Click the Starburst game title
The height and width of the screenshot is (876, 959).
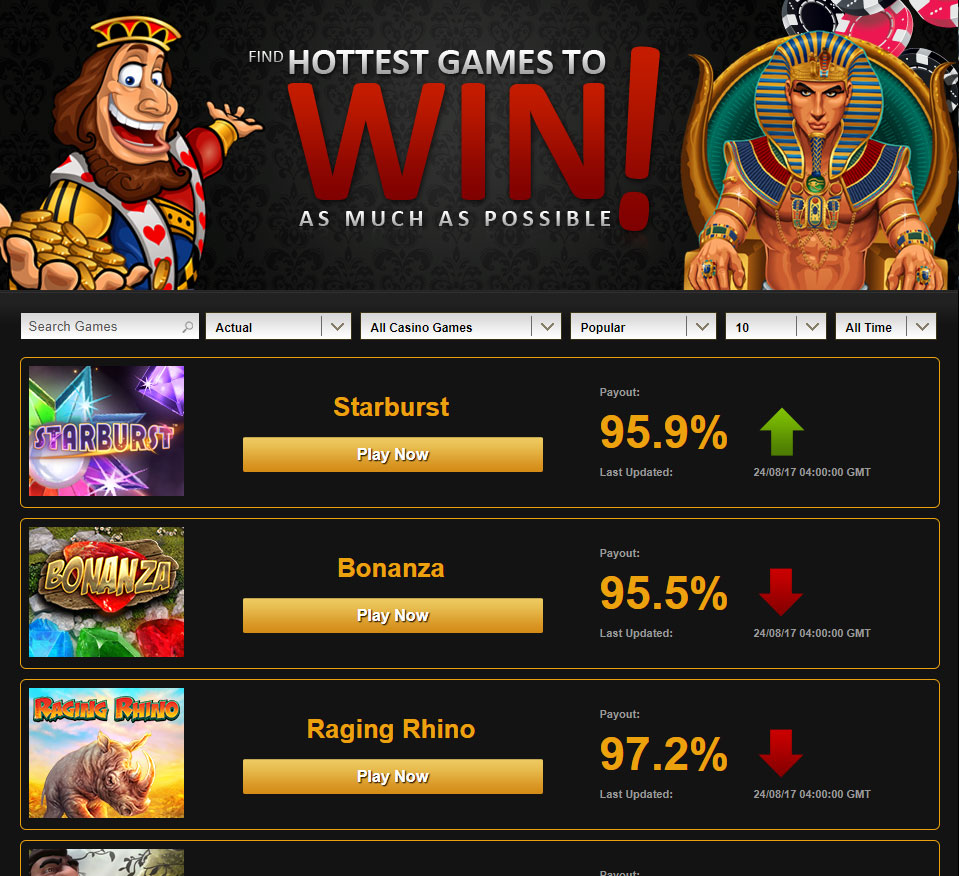[x=391, y=407]
